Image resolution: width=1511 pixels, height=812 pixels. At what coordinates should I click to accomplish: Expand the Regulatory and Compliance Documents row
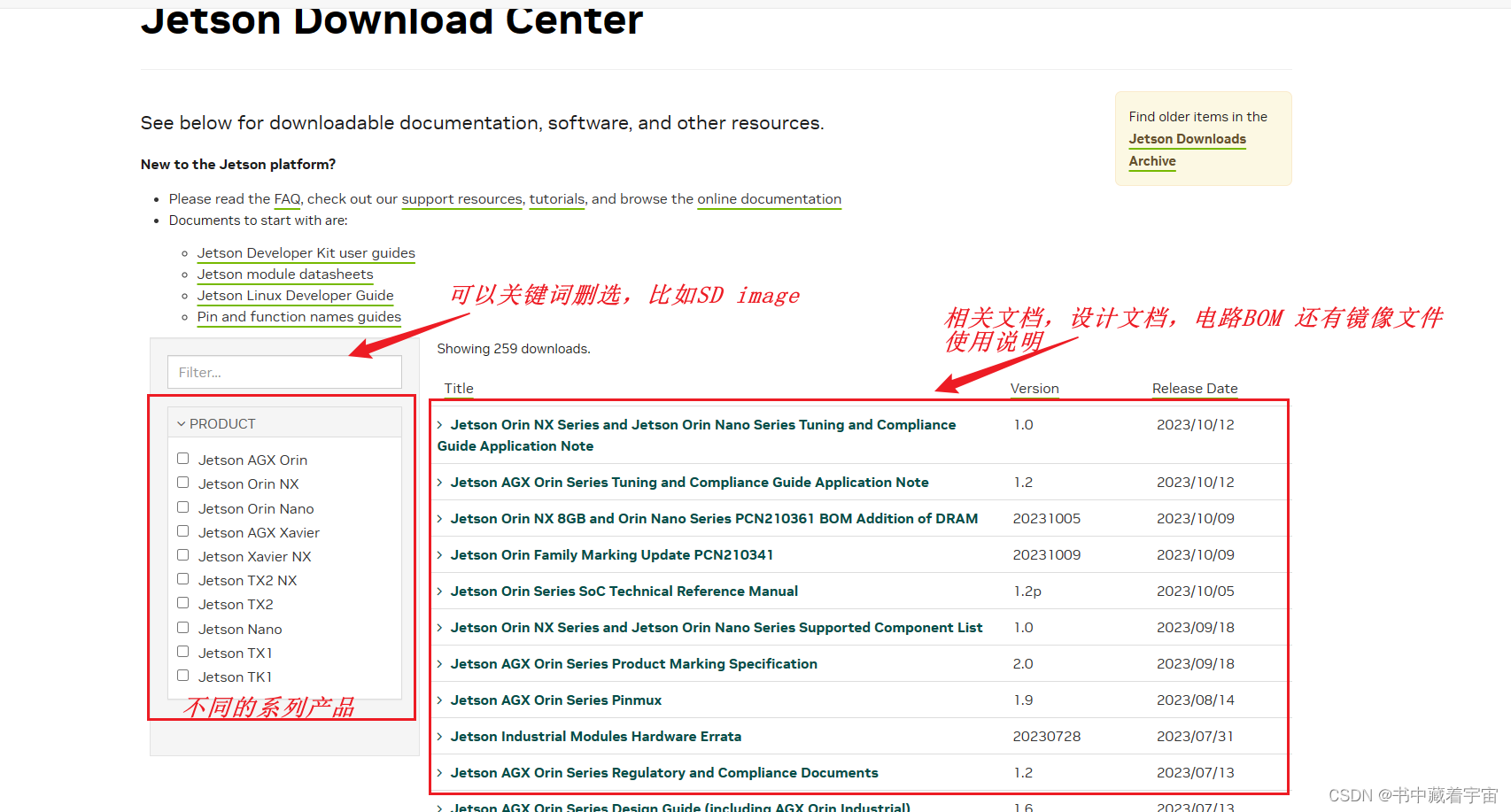[440, 773]
